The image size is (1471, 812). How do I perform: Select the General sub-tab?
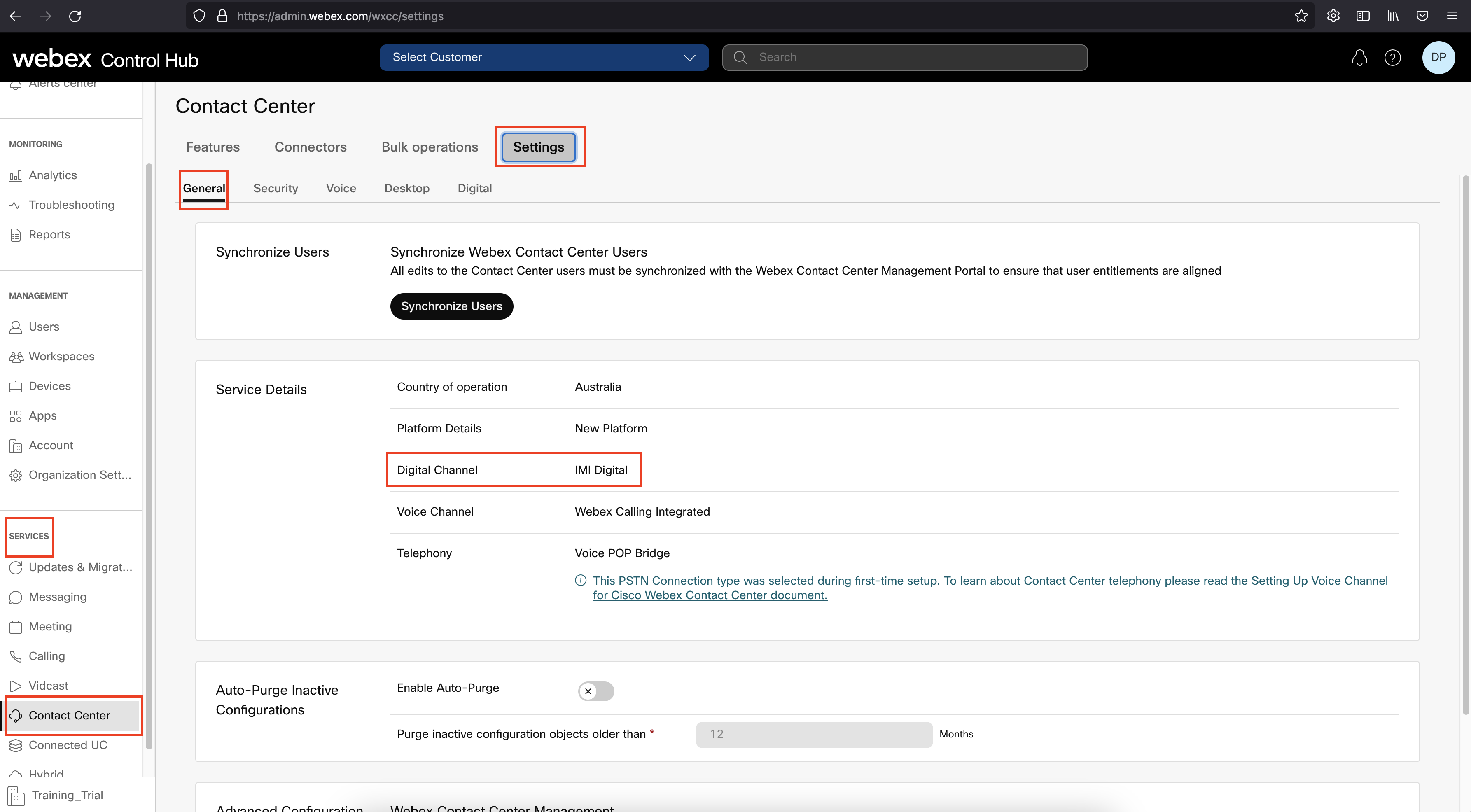click(204, 189)
